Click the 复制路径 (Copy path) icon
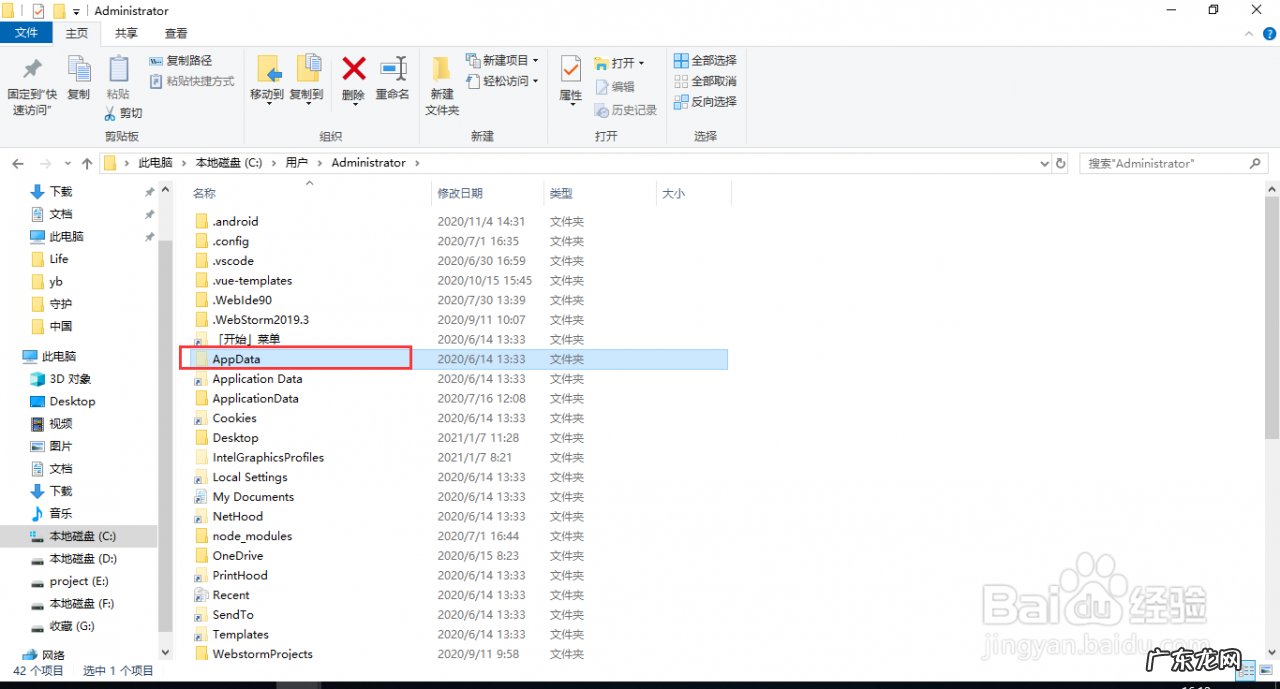The width and height of the screenshot is (1280, 689). click(180, 60)
